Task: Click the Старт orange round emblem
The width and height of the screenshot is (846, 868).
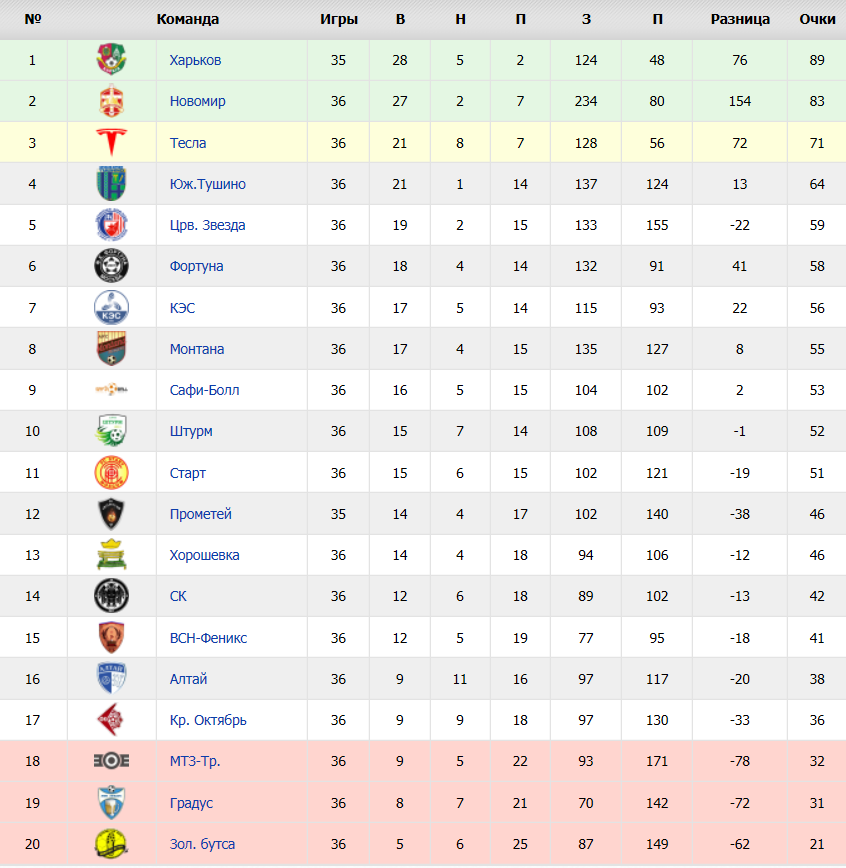Action: coord(111,473)
